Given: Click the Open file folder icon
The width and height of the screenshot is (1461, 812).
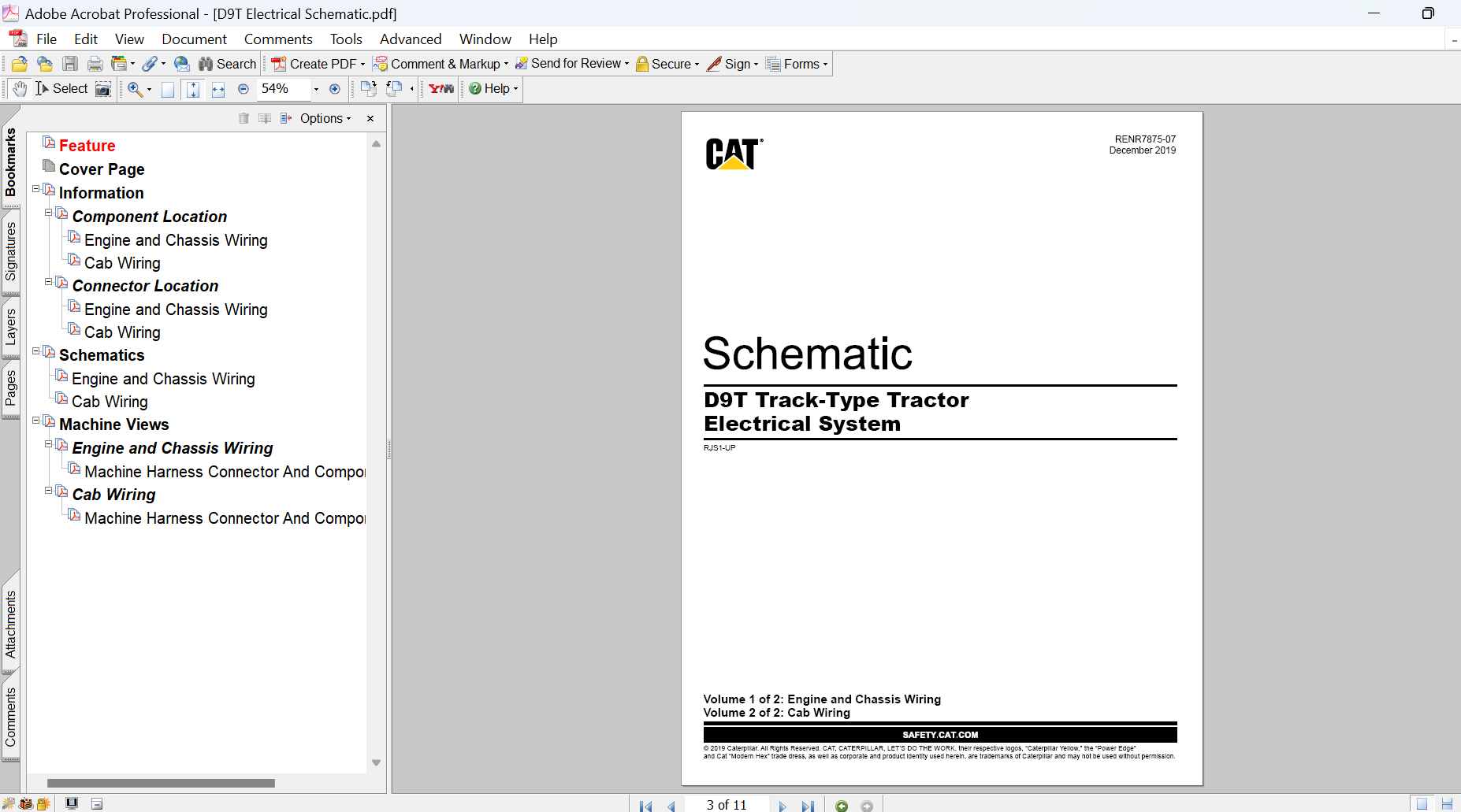Looking at the screenshot, I should 20,64.
